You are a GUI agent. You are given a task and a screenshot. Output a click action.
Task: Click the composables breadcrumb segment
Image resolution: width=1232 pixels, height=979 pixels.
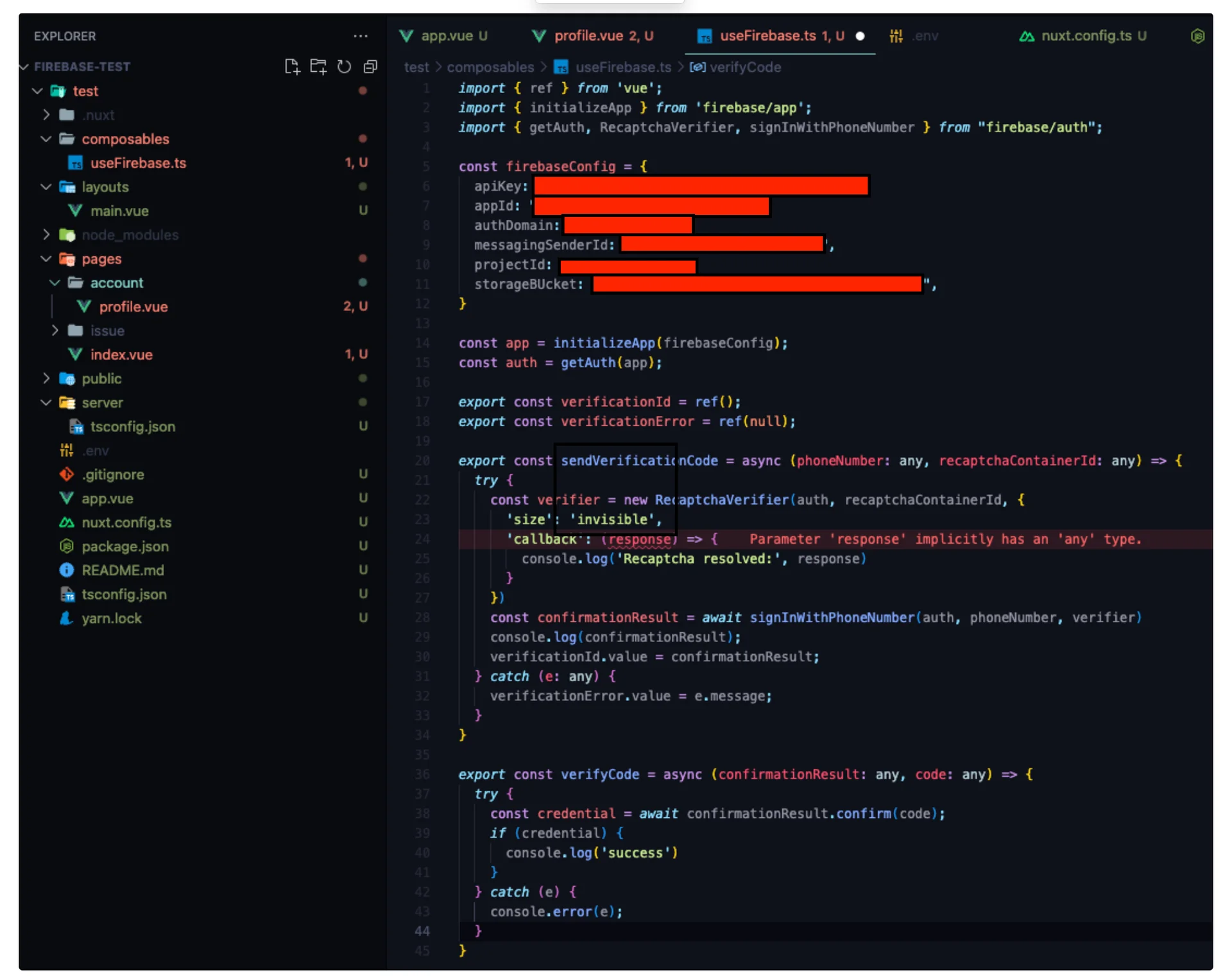click(490, 67)
